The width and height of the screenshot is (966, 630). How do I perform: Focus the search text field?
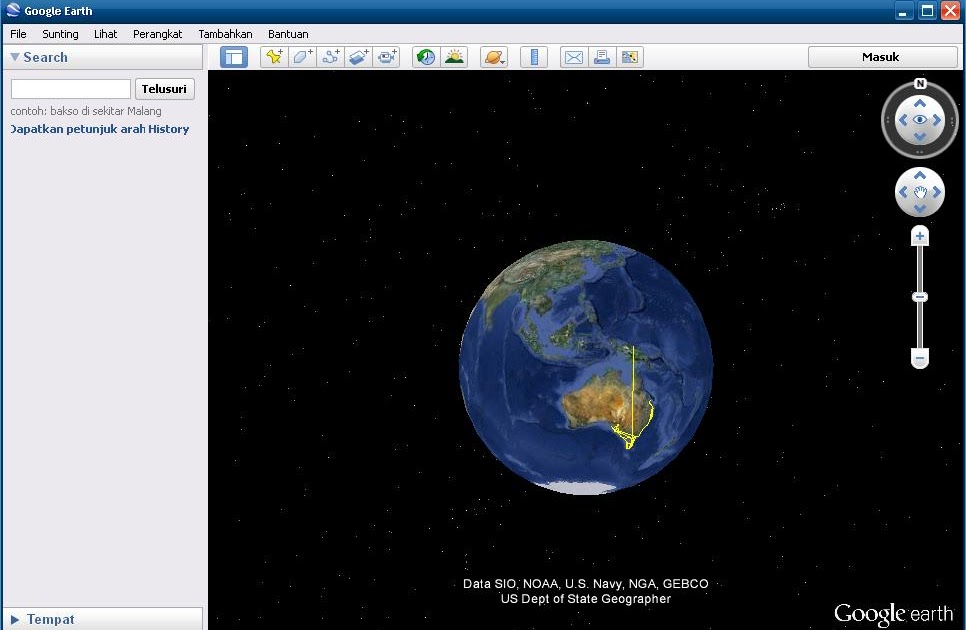click(71, 89)
